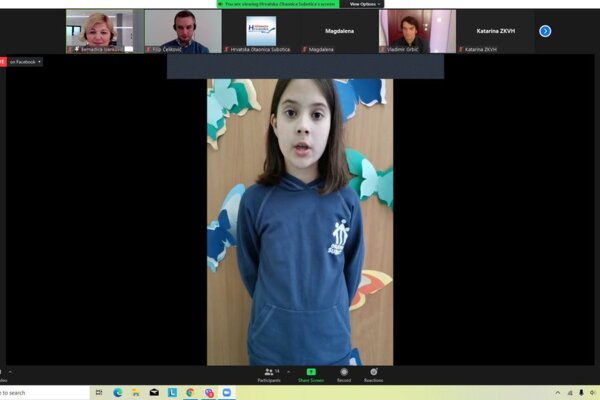Click the green Share Screen icon
Viewport: 600px width, 400px height.
click(310, 372)
